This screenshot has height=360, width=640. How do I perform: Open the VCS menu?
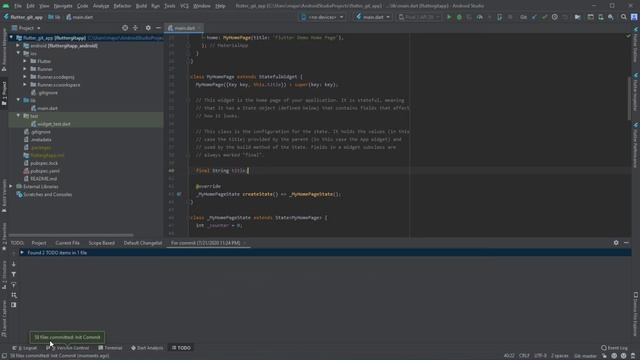click(x=184, y=6)
